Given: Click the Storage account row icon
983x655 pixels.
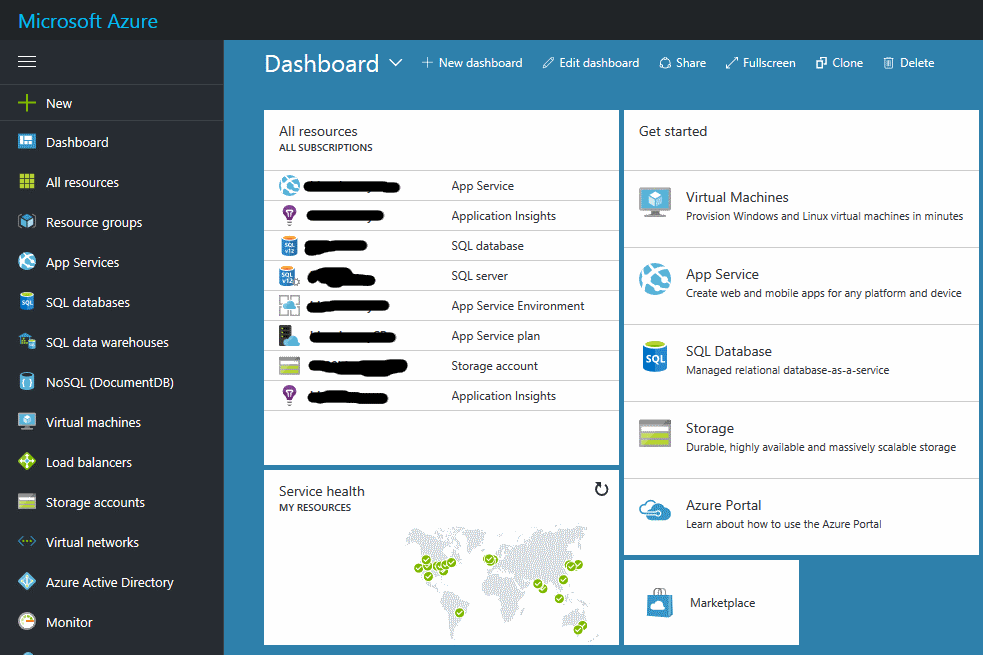Looking at the screenshot, I should tap(289, 365).
